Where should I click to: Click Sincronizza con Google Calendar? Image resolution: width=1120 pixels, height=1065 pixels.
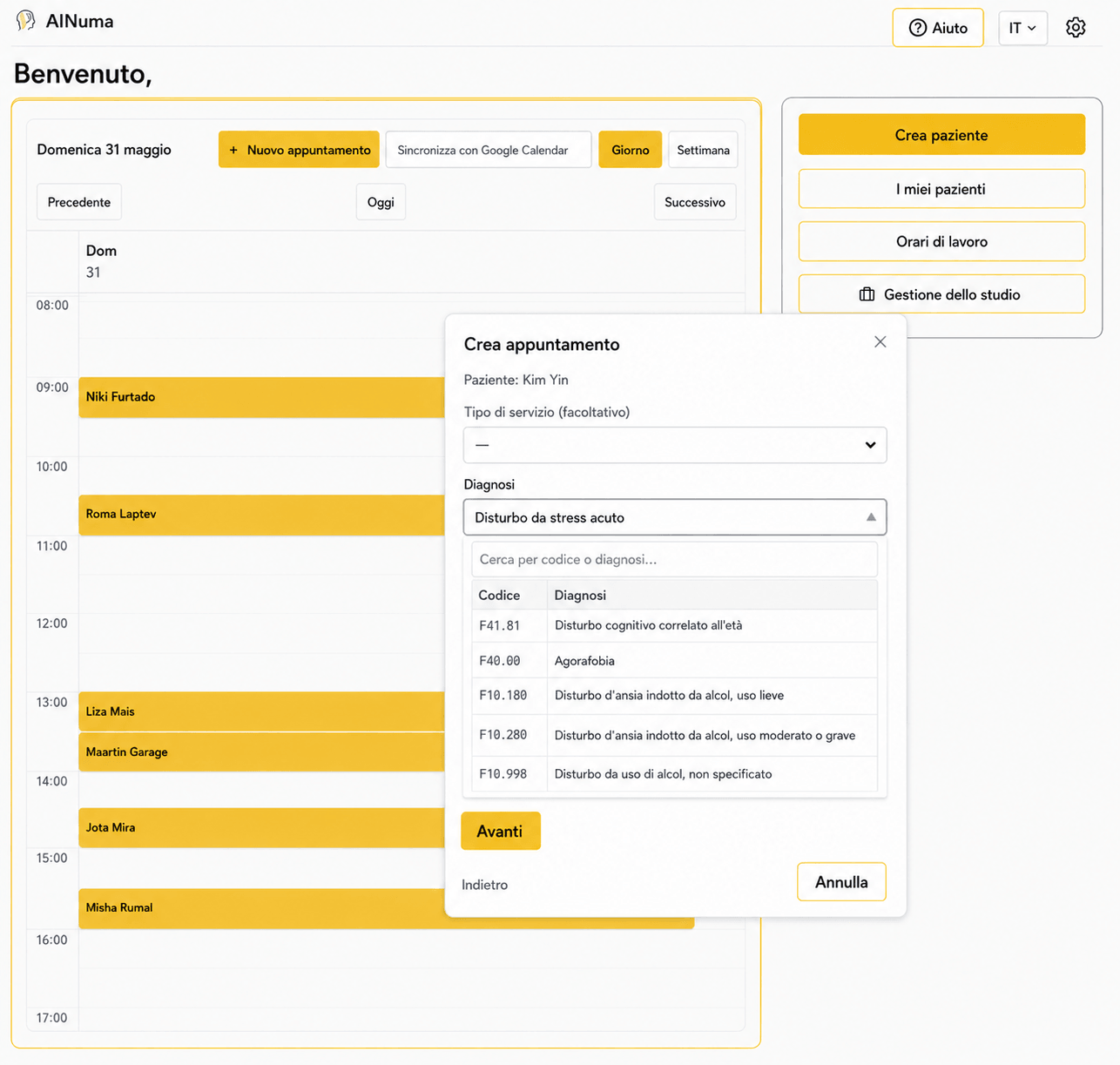coord(489,150)
